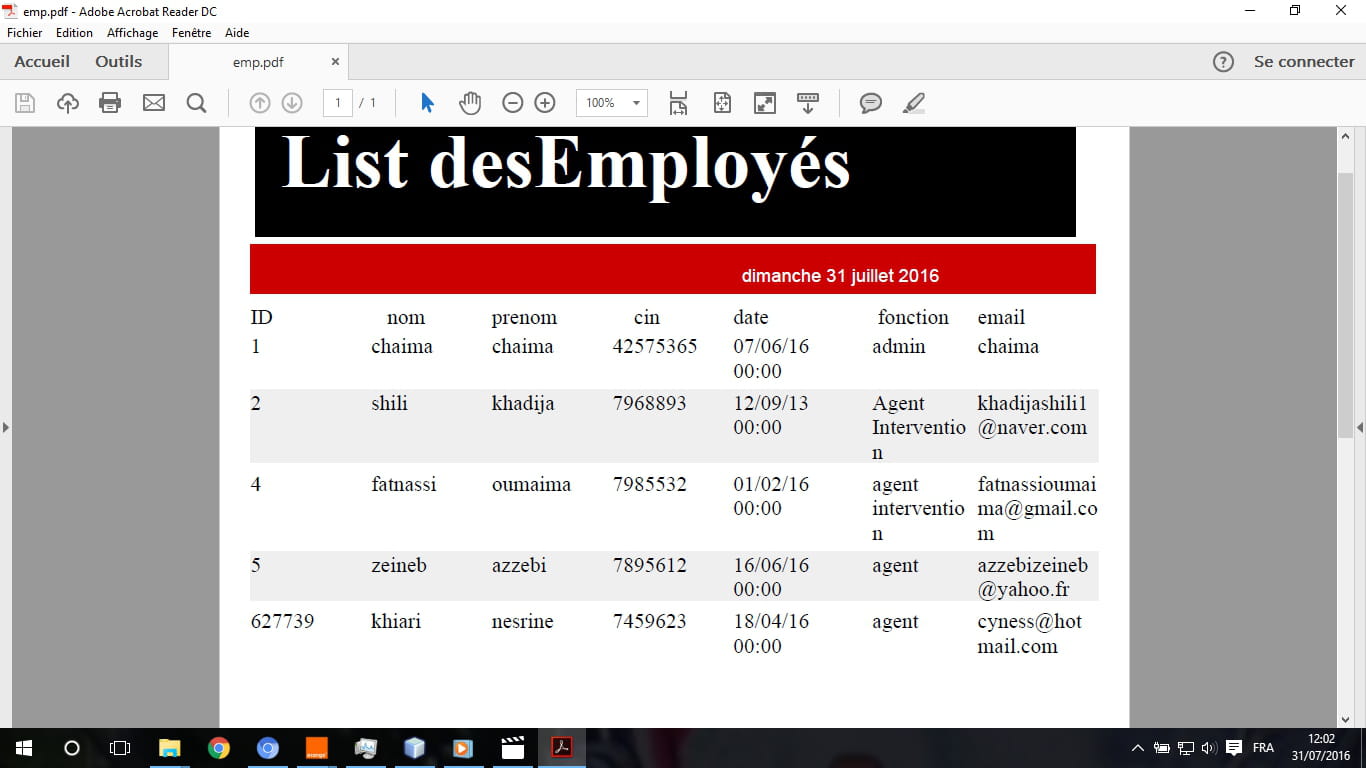Switch to the Outils tab
The height and width of the screenshot is (768, 1366).
coord(119,62)
